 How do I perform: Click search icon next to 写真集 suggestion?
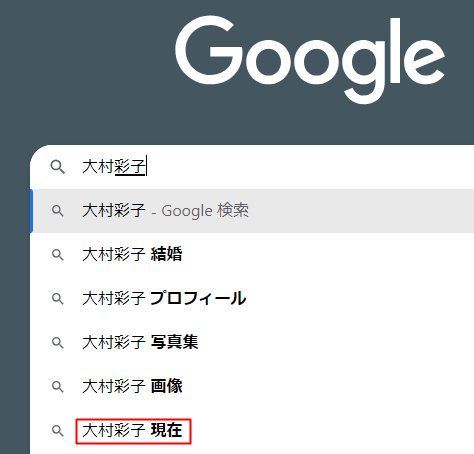pyautogui.click(x=57, y=343)
